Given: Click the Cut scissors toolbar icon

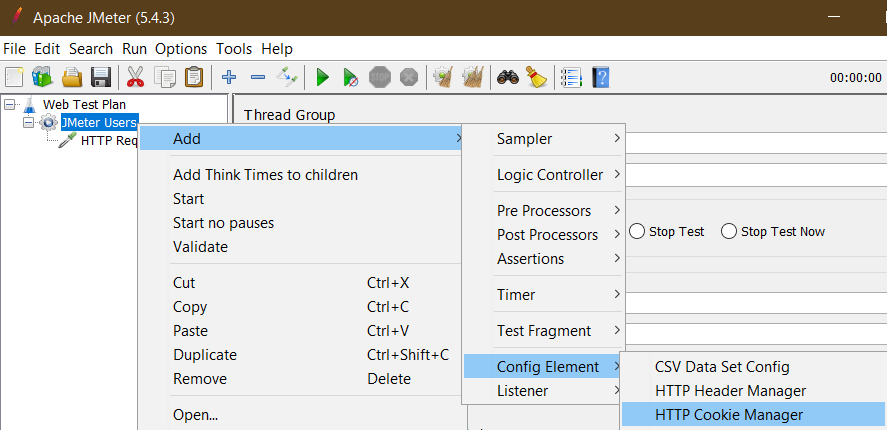Looking at the screenshot, I should (x=135, y=76).
